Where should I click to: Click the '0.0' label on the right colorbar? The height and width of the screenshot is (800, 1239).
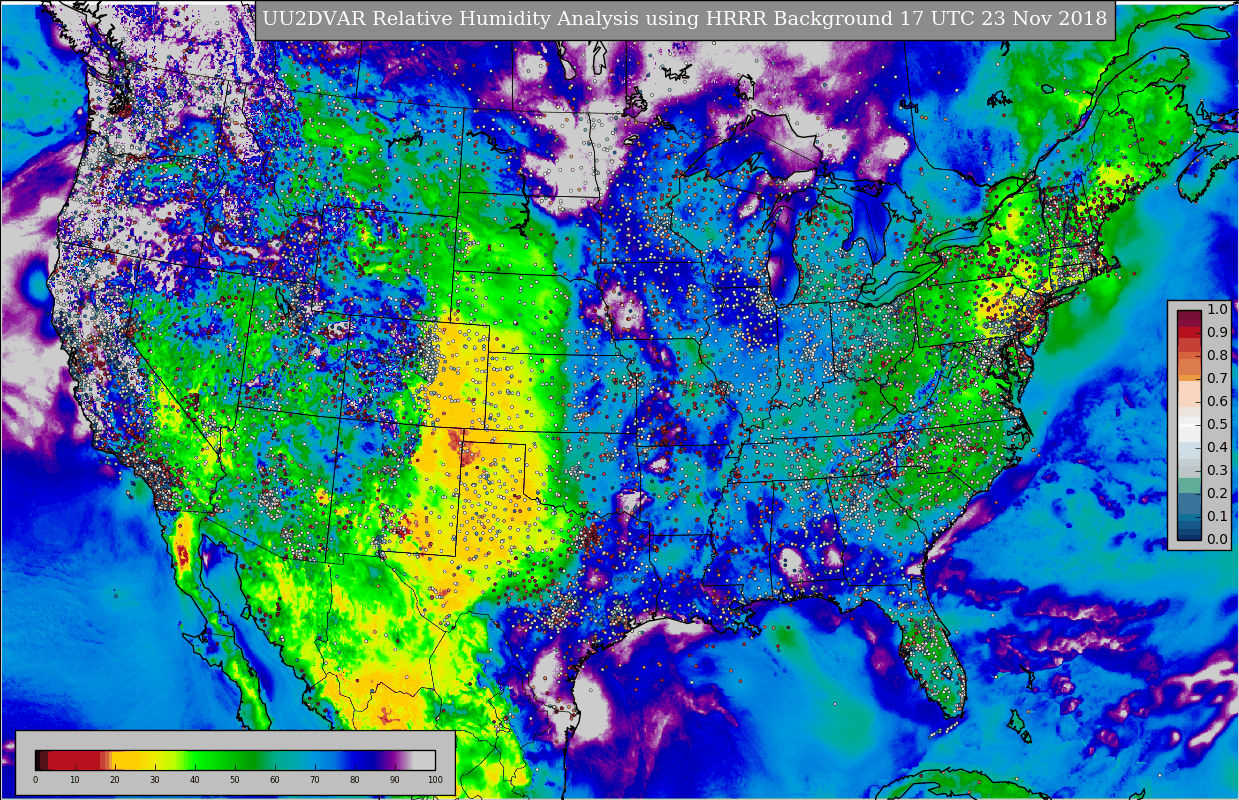[x=1217, y=539]
